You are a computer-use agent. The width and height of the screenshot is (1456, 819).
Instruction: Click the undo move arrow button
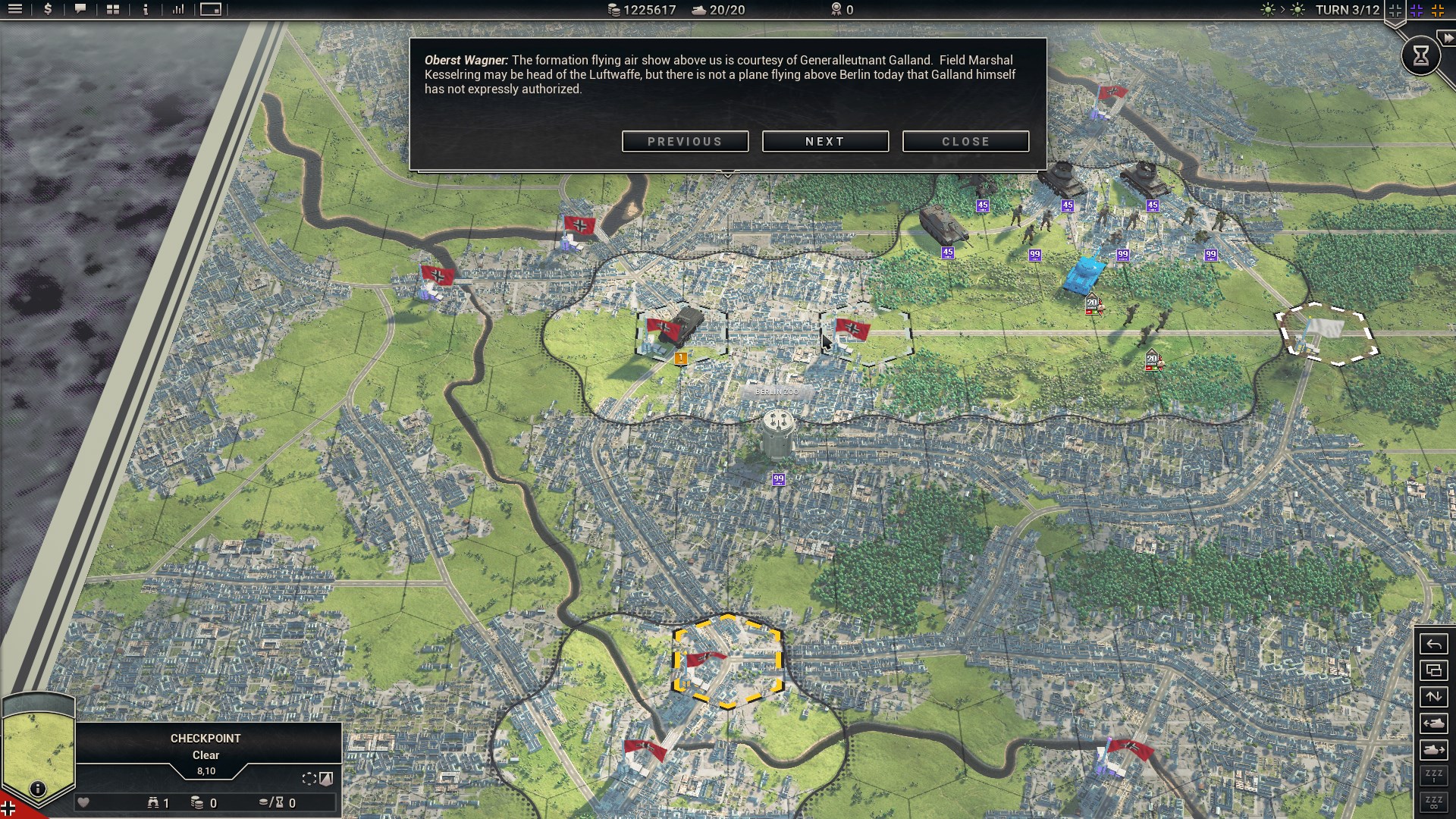coord(1433,644)
